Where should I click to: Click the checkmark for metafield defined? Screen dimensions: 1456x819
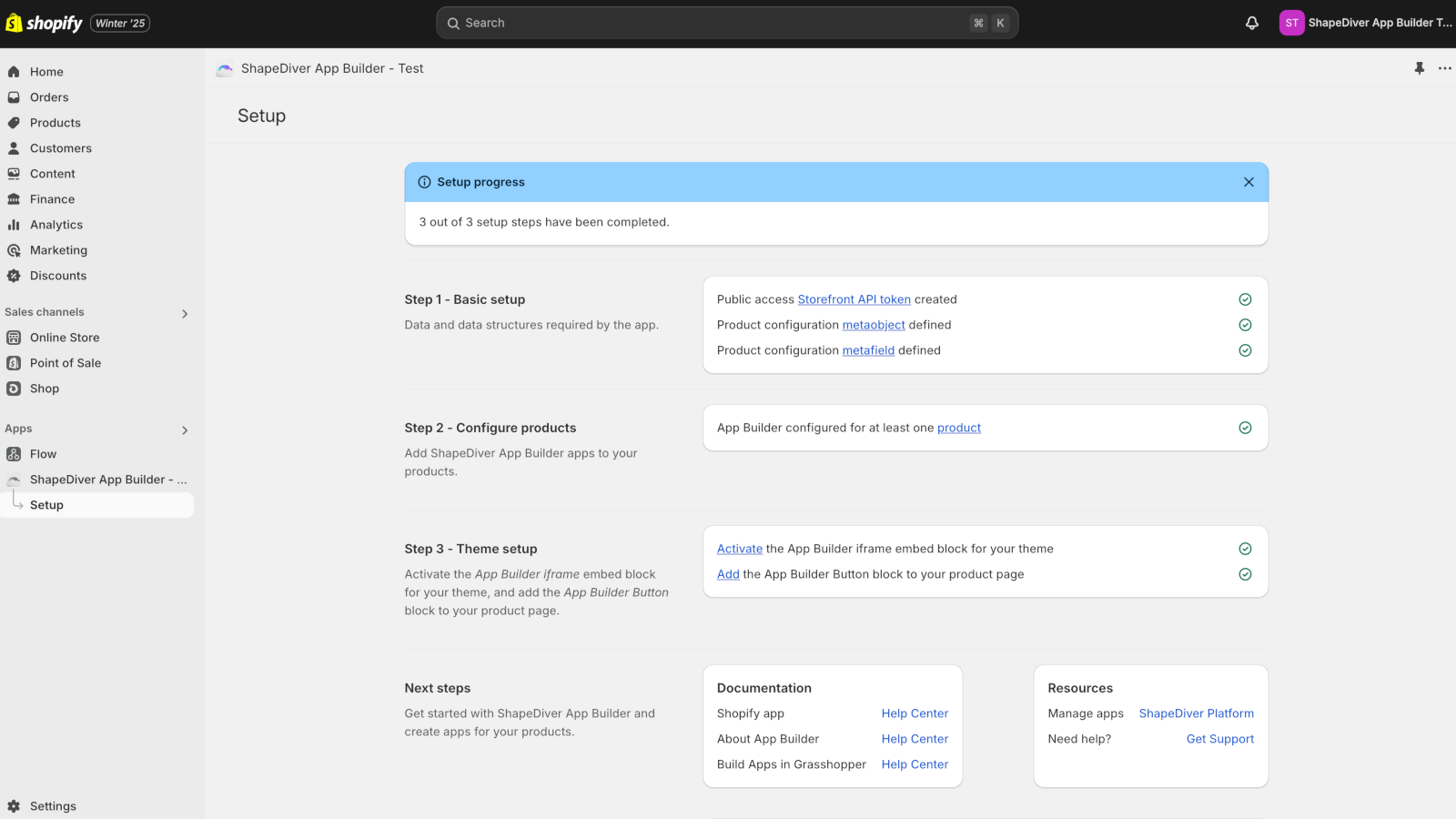(x=1245, y=350)
